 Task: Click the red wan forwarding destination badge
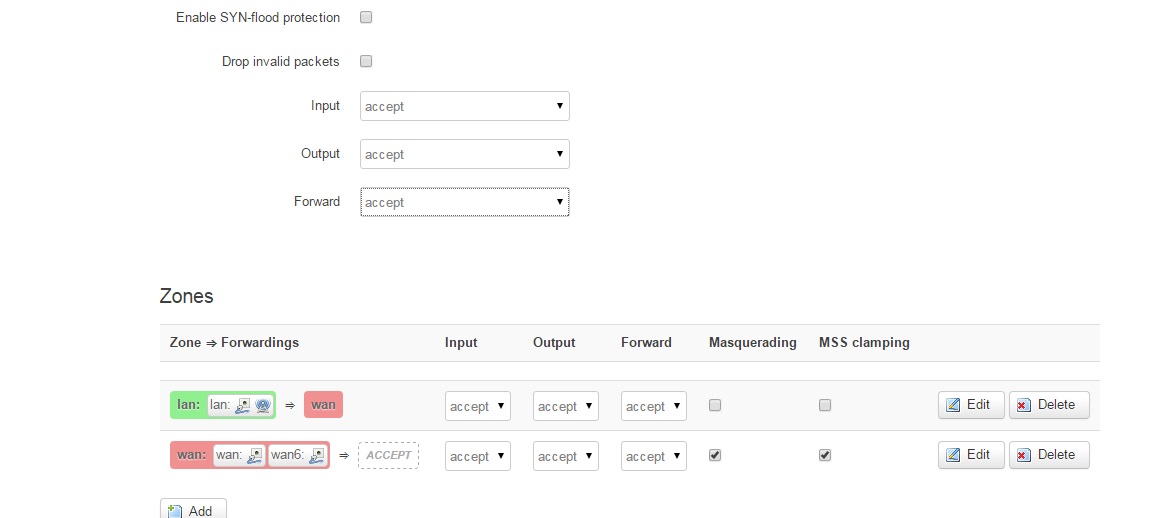tap(323, 405)
